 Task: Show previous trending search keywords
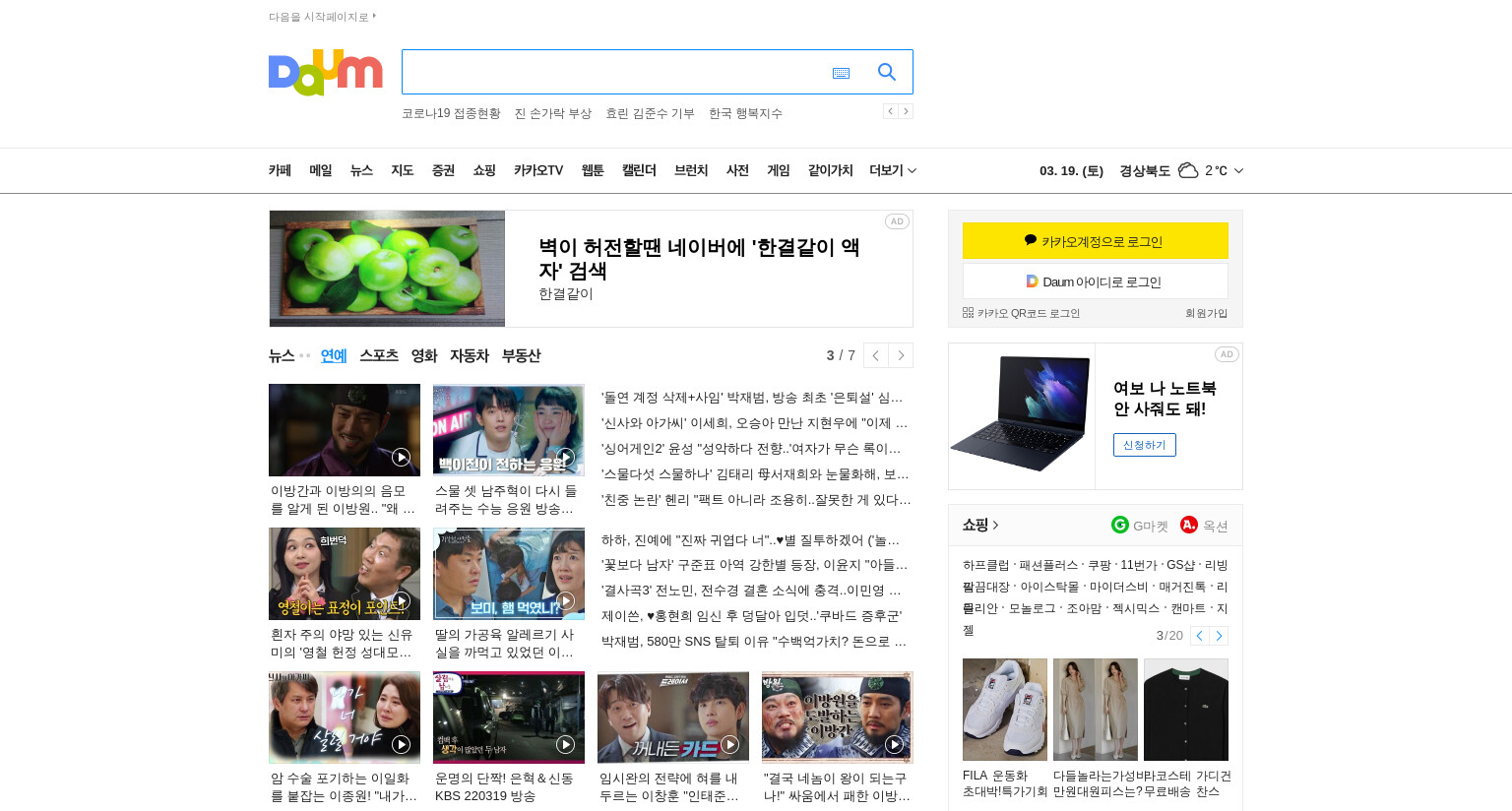(x=890, y=111)
